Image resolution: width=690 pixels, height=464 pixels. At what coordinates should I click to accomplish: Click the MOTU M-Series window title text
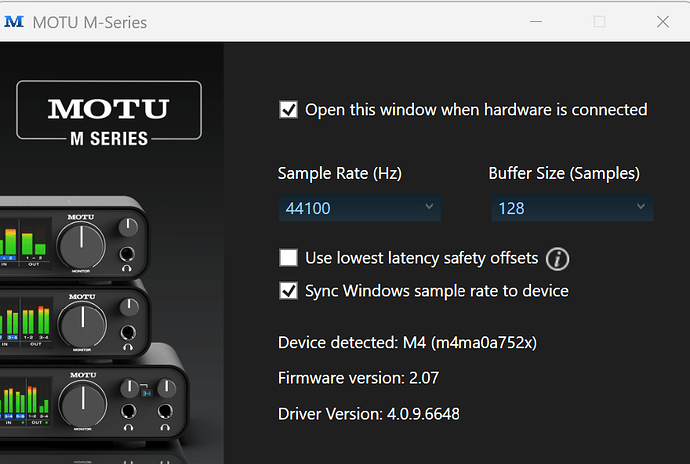click(90, 21)
